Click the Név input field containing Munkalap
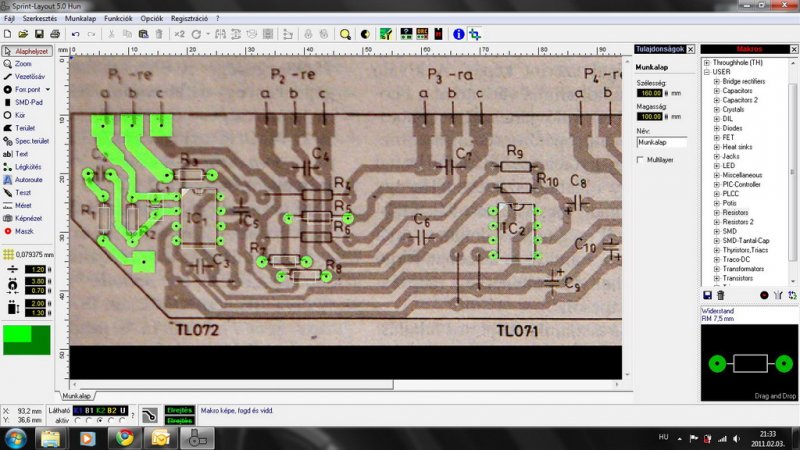Viewport: 800px width, 450px height. 662,142
